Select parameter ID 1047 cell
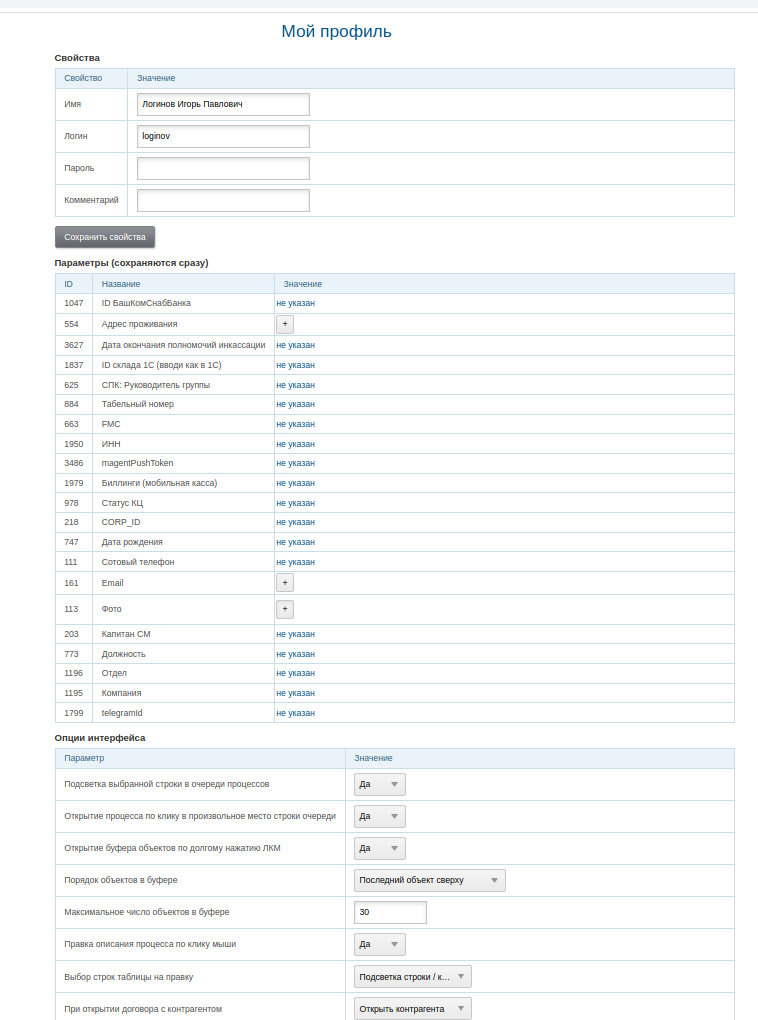This screenshot has height=1020, width=758. point(74,303)
